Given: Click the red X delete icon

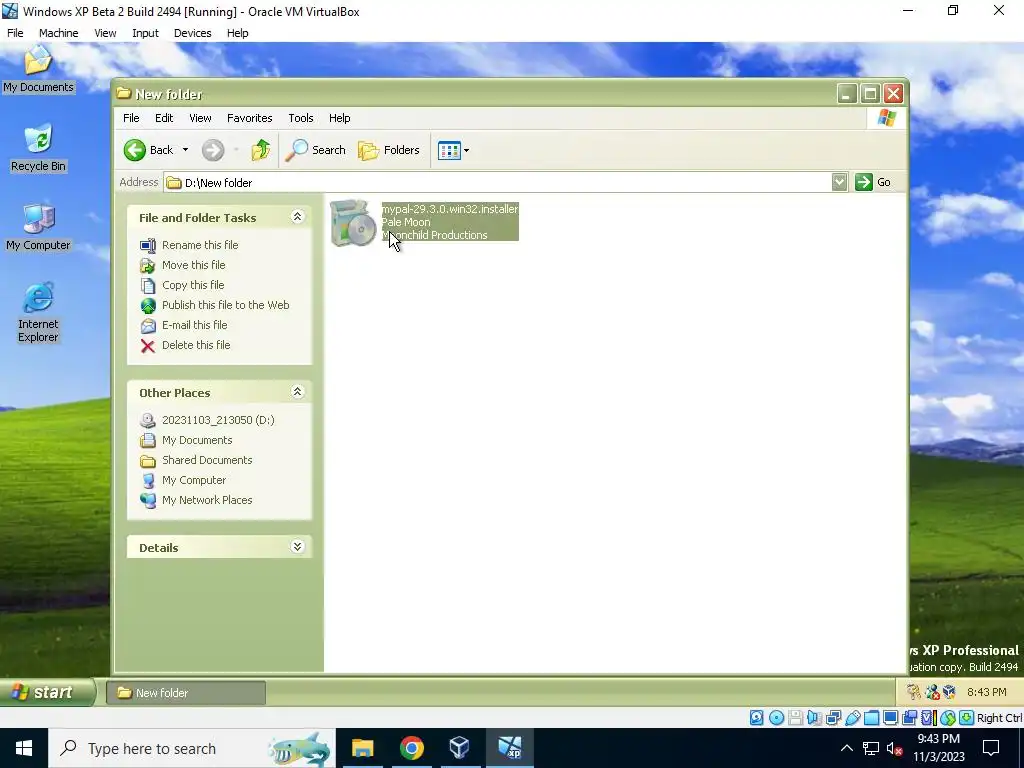Looking at the screenshot, I should [x=148, y=345].
